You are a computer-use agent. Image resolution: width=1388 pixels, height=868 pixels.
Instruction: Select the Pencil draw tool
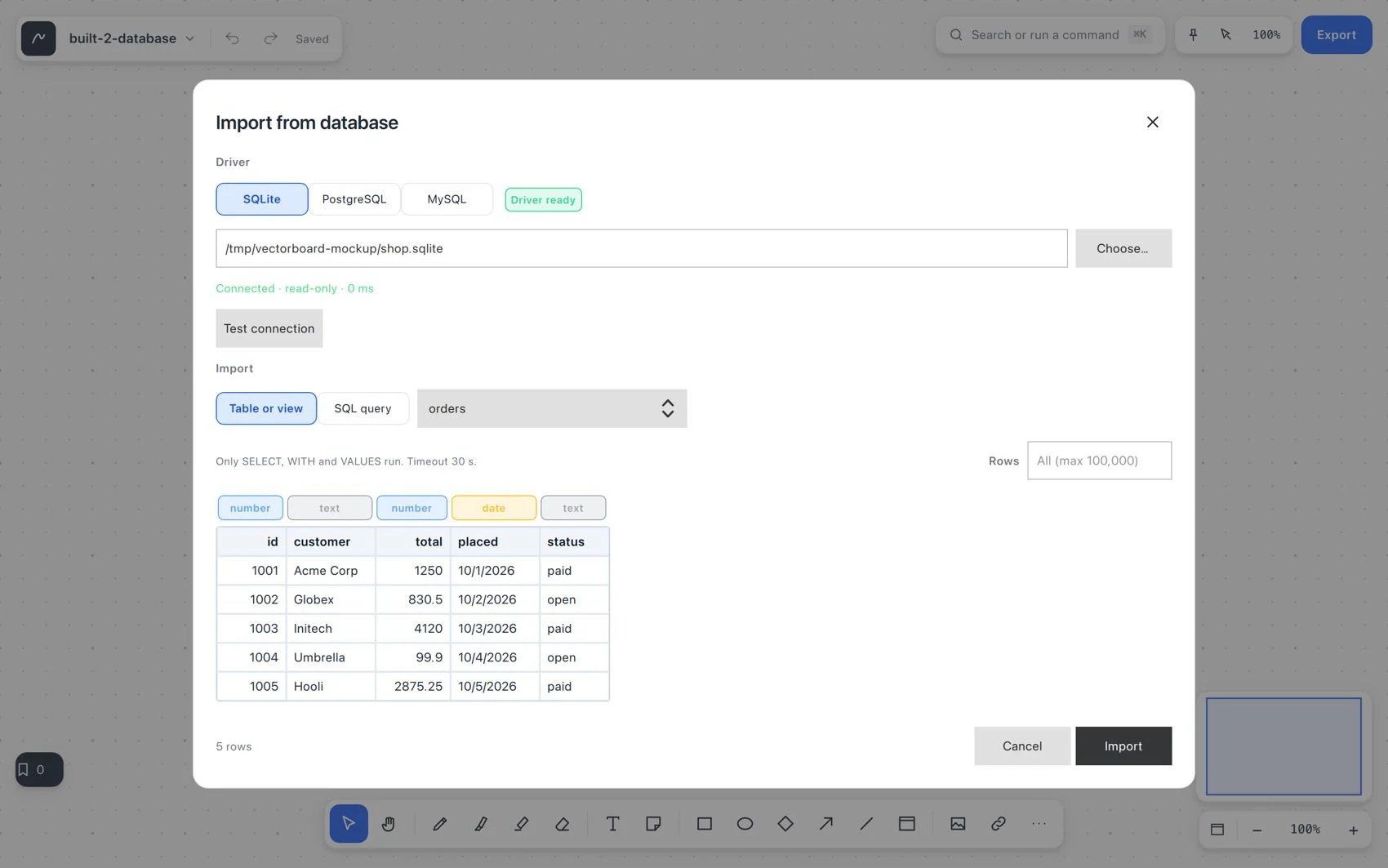[440, 823]
